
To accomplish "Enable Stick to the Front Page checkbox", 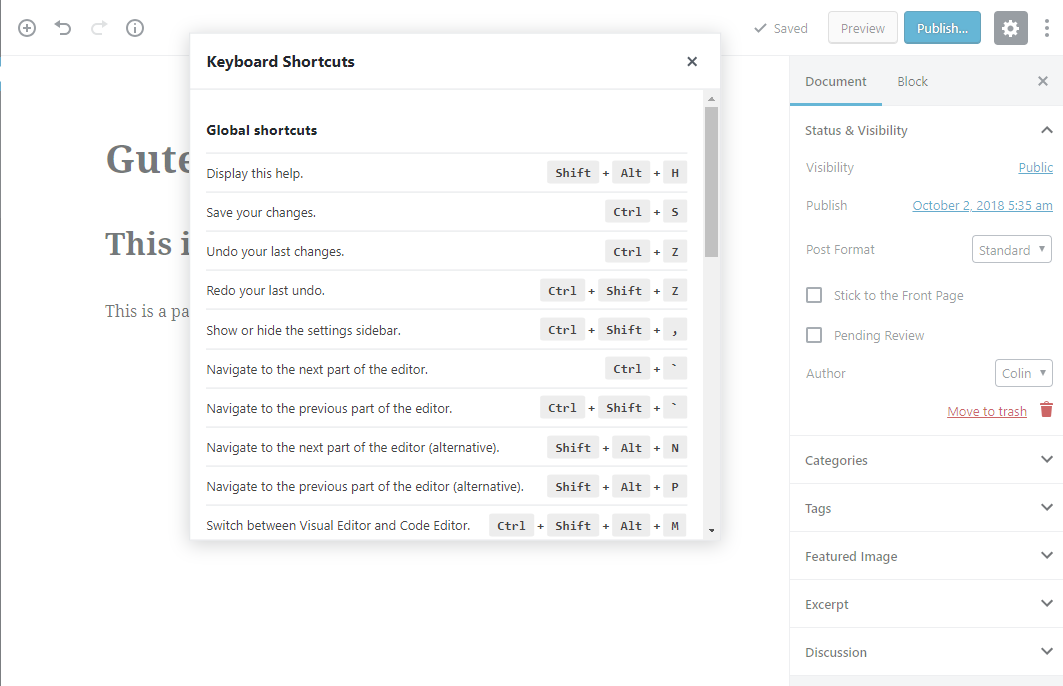I will [814, 296].
